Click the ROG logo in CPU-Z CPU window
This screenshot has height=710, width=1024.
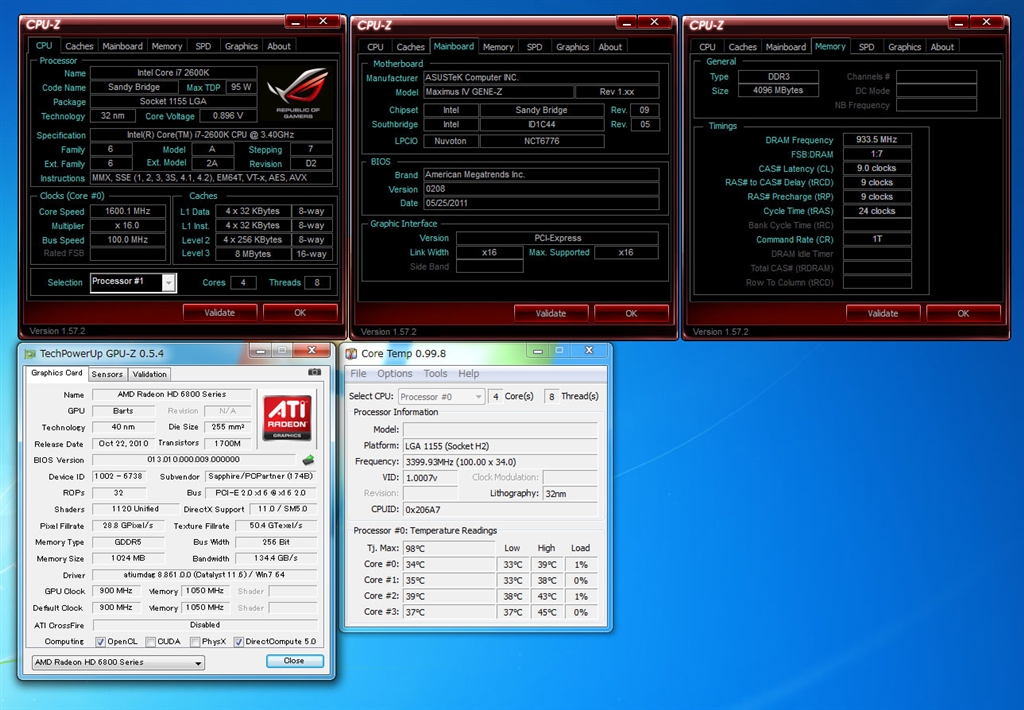point(298,91)
